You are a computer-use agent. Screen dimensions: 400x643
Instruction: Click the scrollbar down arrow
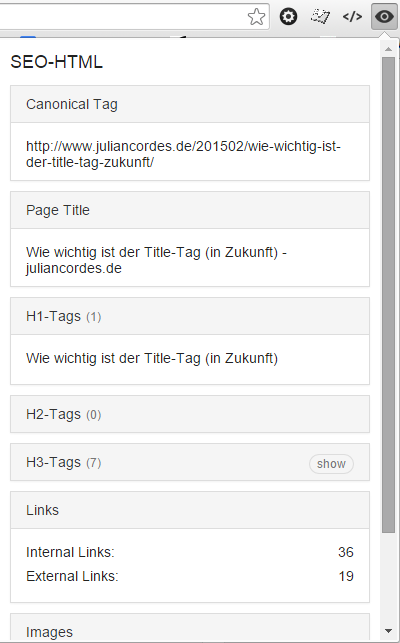pyautogui.click(x=388, y=631)
